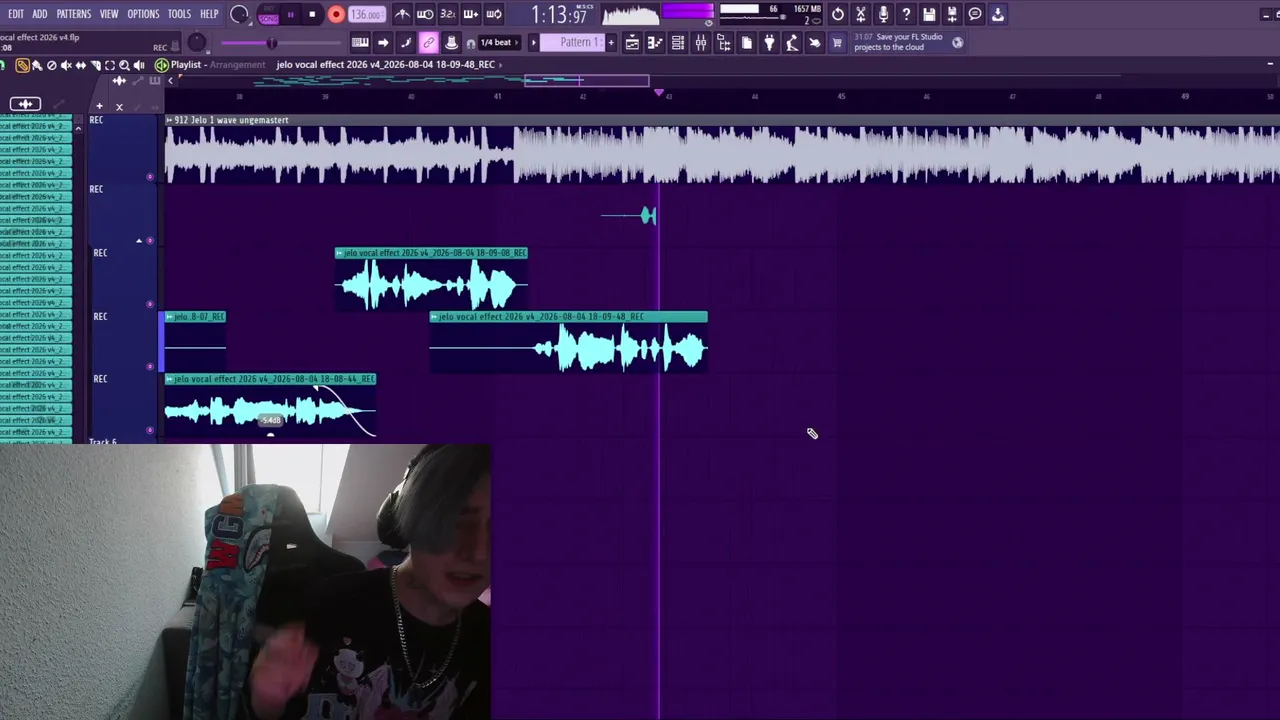This screenshot has width=1280, height=720.
Task: Click the left chevron beside the playlist overview
Action: click(x=170, y=81)
